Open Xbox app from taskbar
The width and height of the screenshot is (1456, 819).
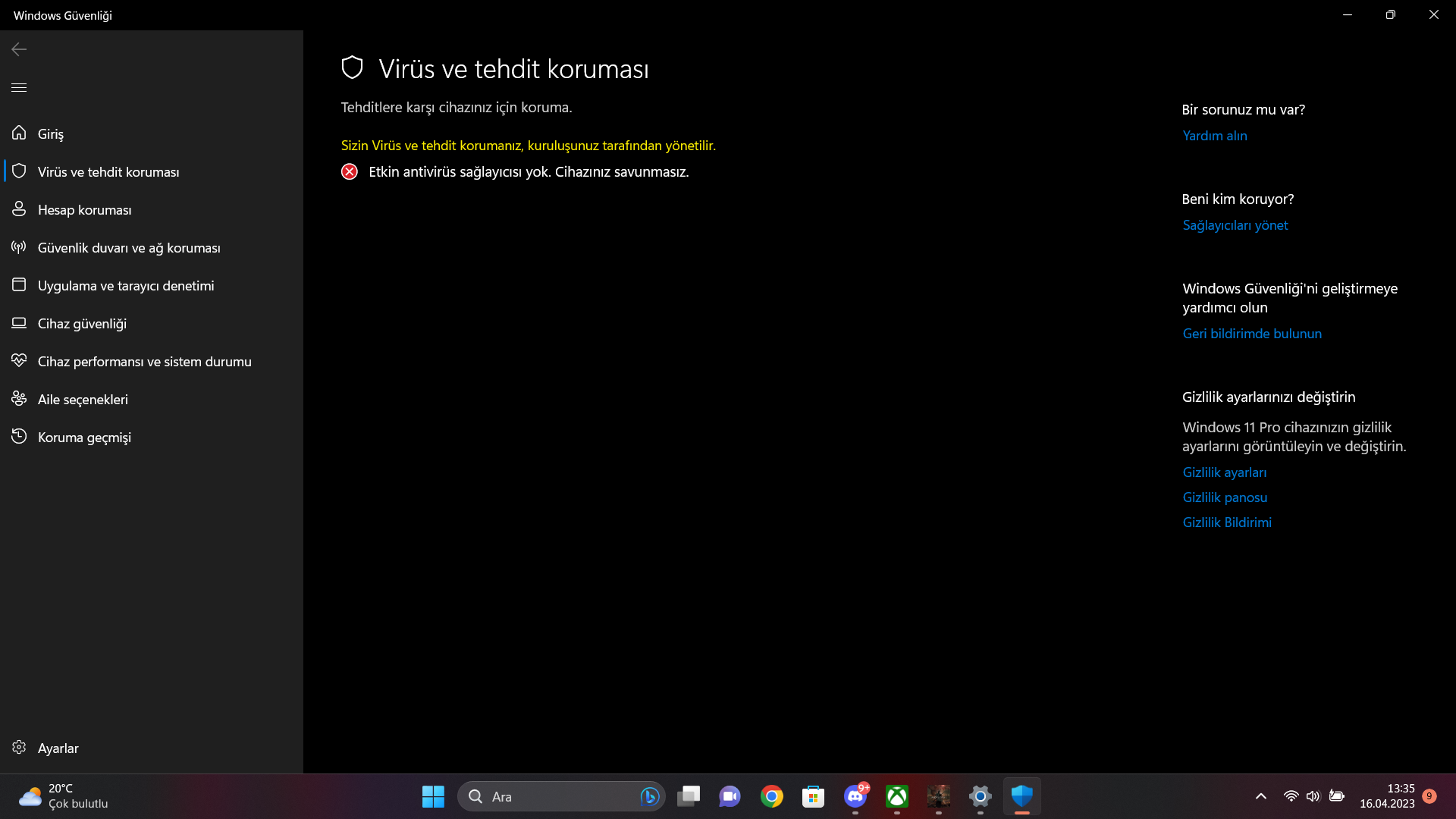coord(896,796)
